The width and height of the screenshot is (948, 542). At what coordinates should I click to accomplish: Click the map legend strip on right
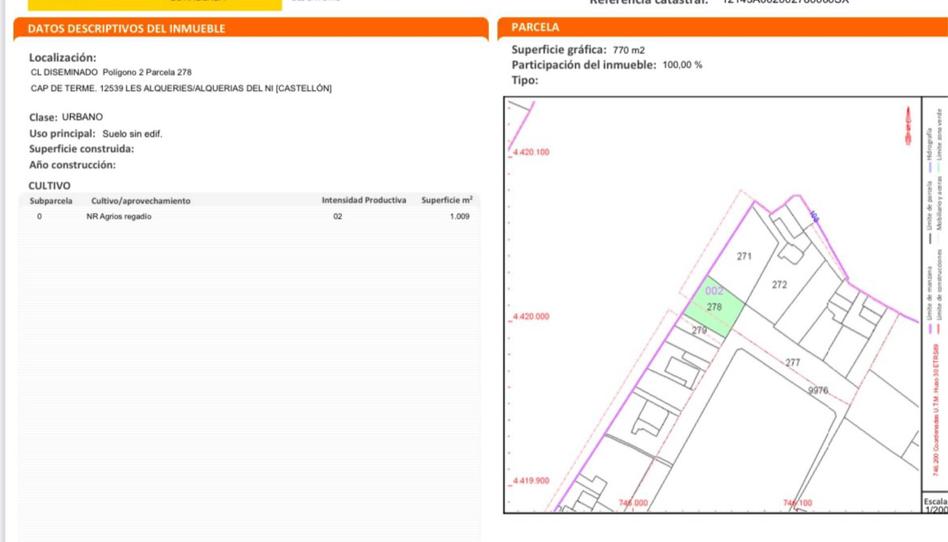932,300
